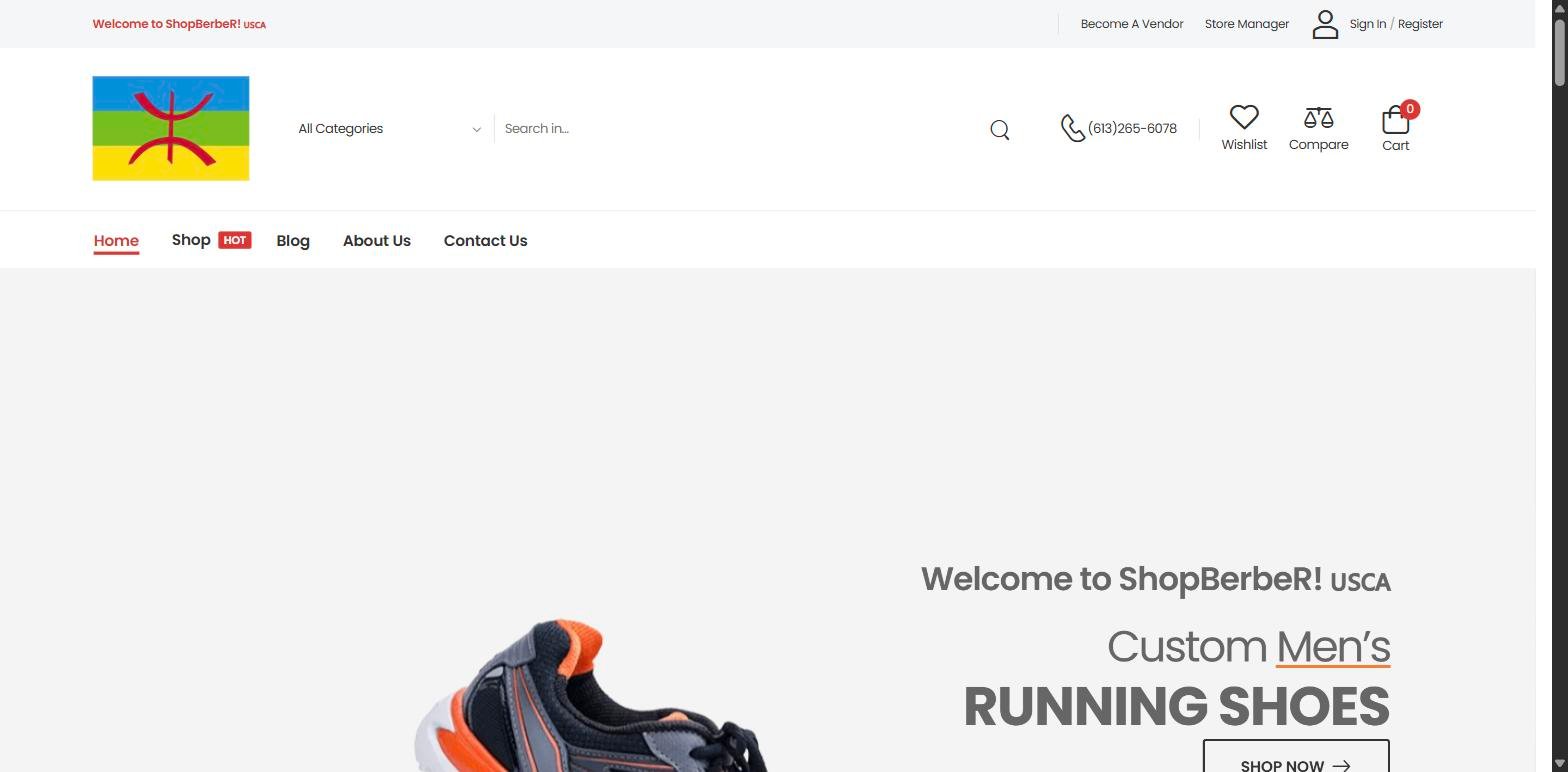Click the Become A Vendor link

tap(1132, 24)
